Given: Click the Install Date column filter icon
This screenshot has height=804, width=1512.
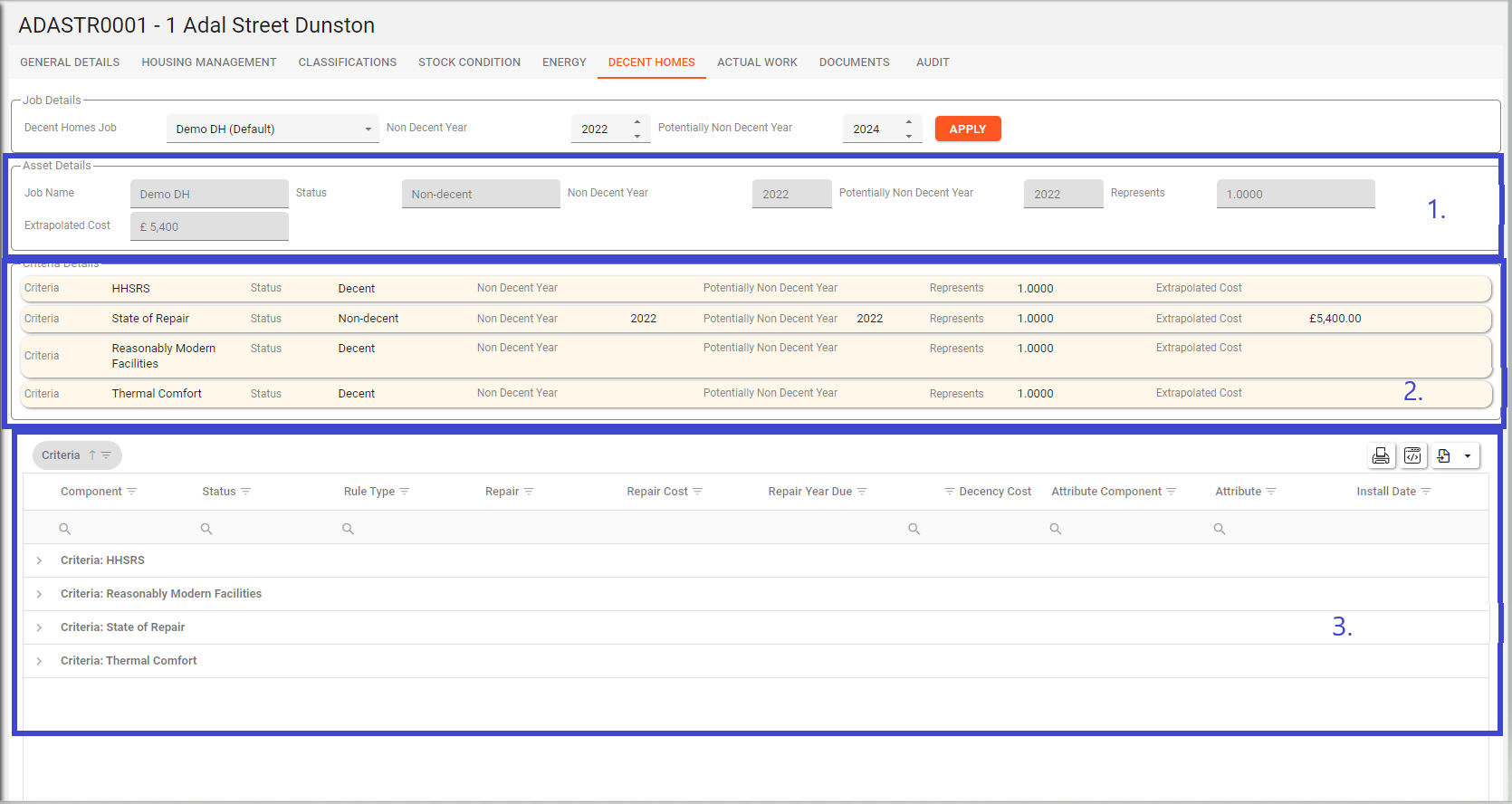Looking at the screenshot, I should [x=1427, y=492].
